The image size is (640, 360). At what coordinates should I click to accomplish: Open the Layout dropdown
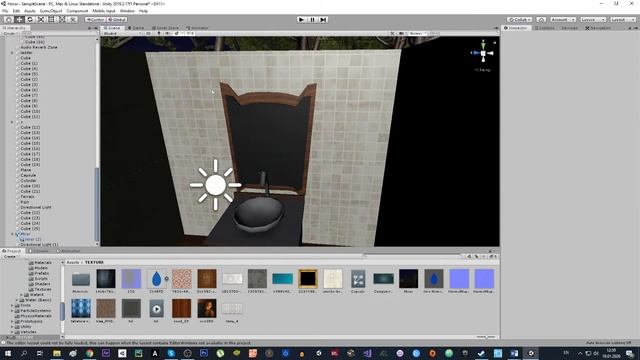[622, 19]
